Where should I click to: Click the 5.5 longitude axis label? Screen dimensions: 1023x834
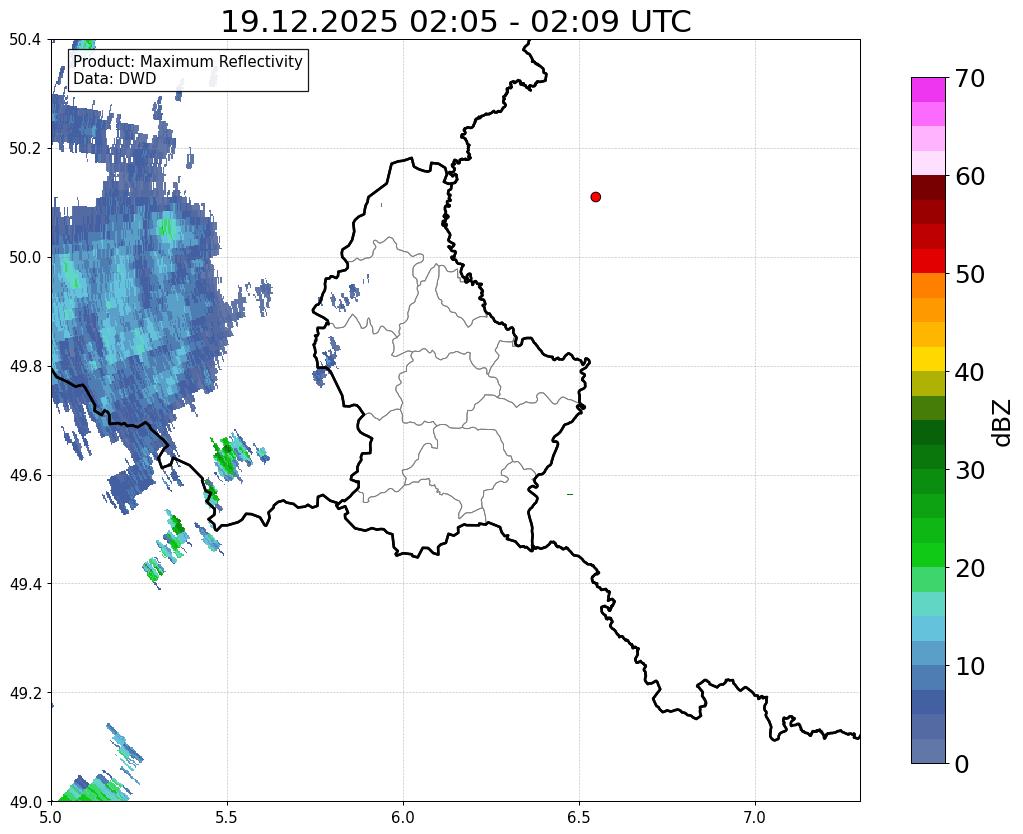tap(227, 818)
